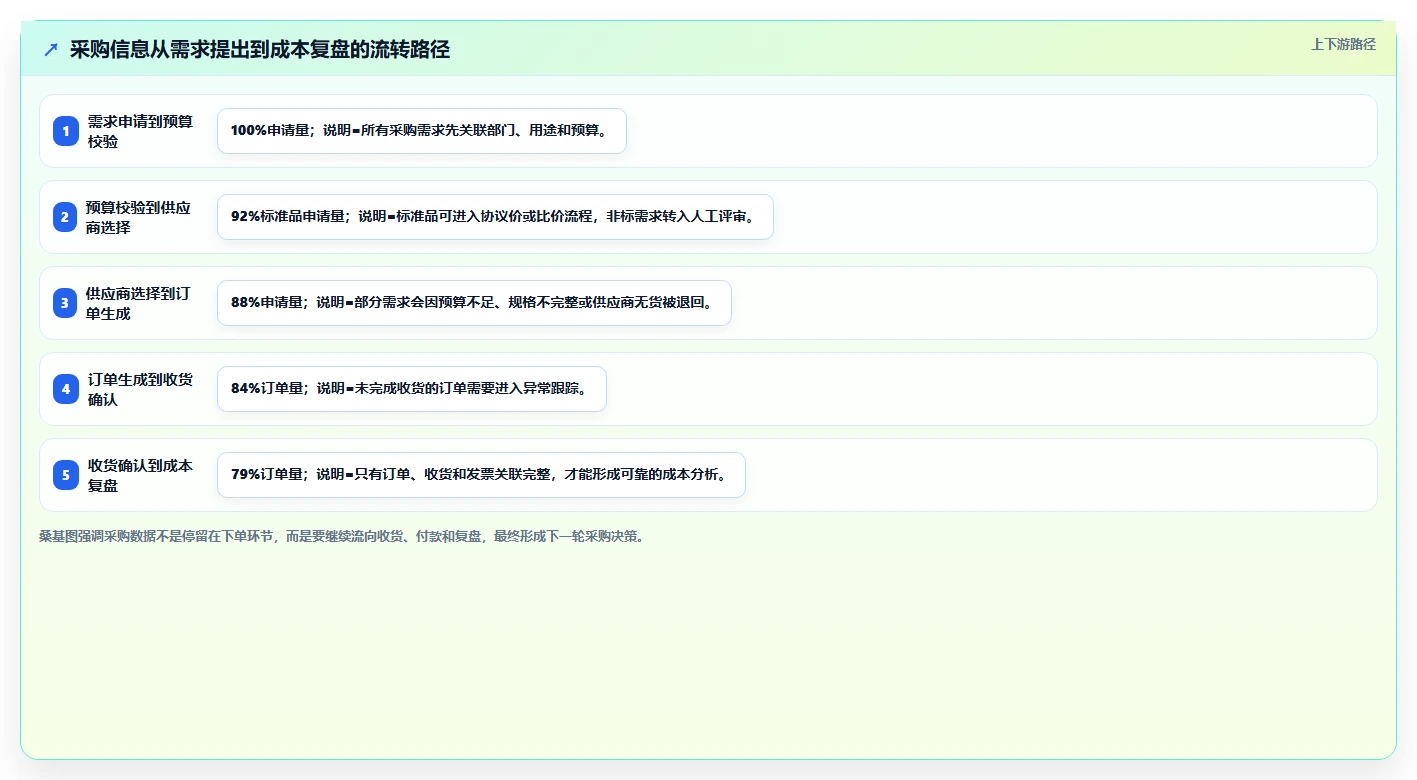Click the step 5 number badge
1417x780 pixels.
(x=66, y=475)
